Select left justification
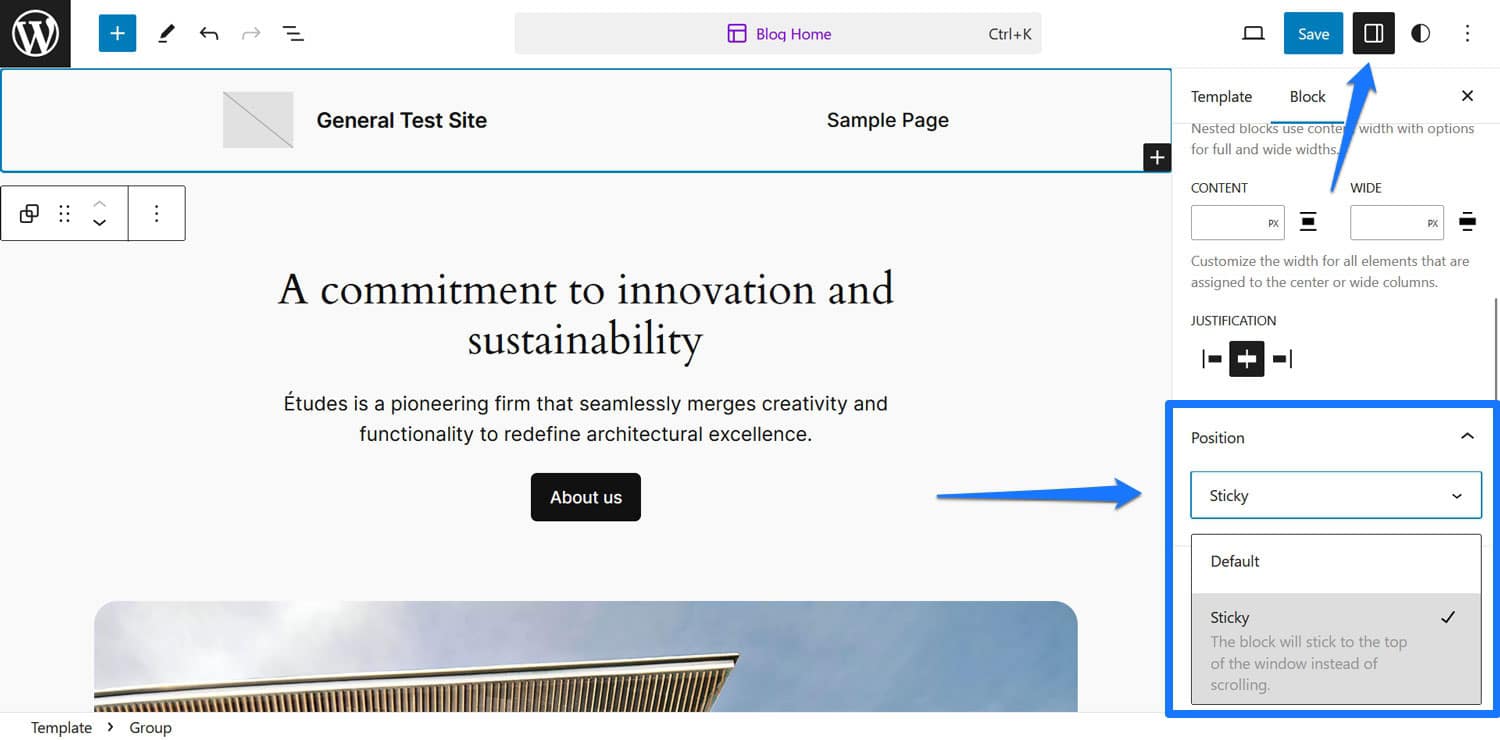Viewport: 1500px width, 740px height. (1212, 359)
